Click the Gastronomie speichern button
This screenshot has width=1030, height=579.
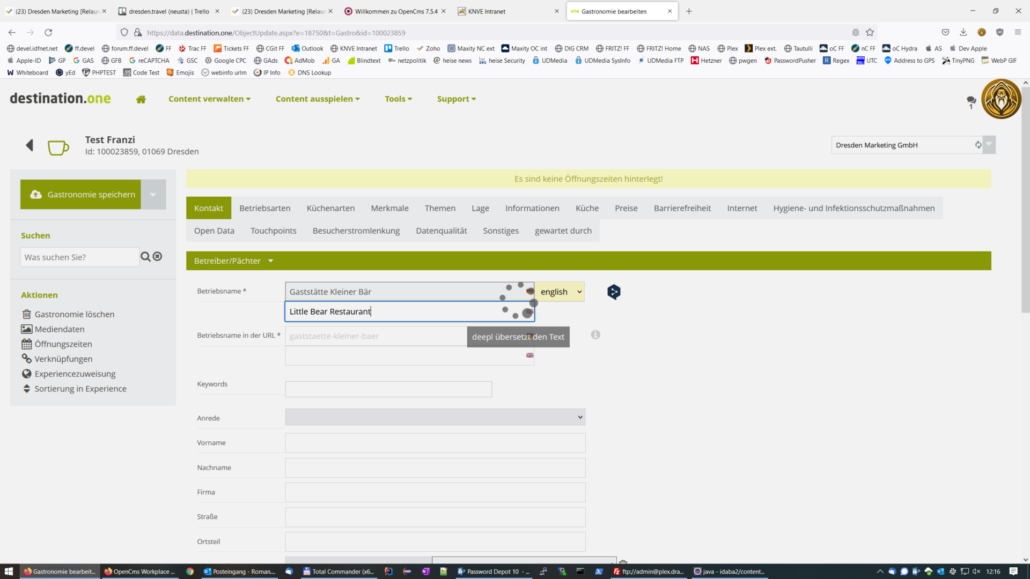[81, 195]
